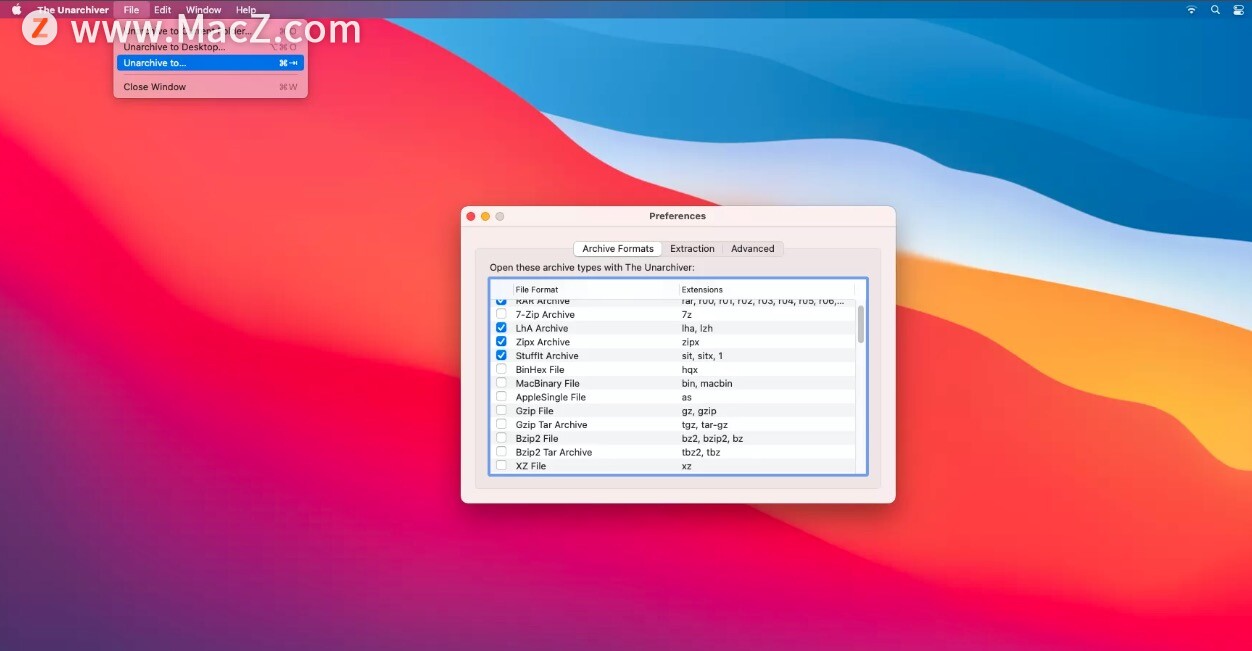Screen dimensions: 1252x651
Task: Click the archive list vertical scrollbar
Action: (x=860, y=325)
